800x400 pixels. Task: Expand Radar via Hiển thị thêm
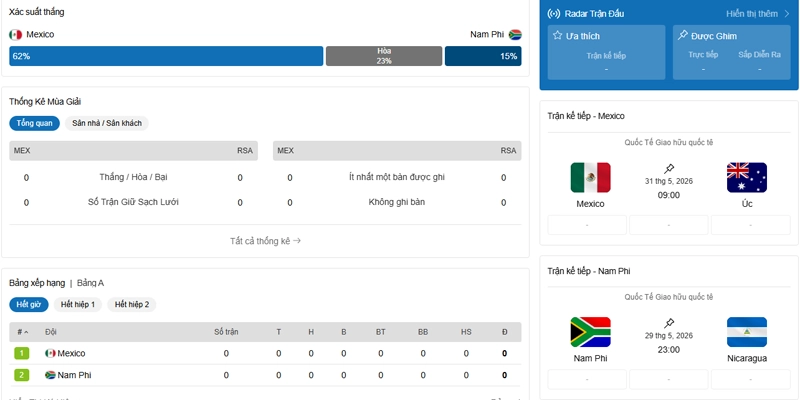tap(758, 14)
